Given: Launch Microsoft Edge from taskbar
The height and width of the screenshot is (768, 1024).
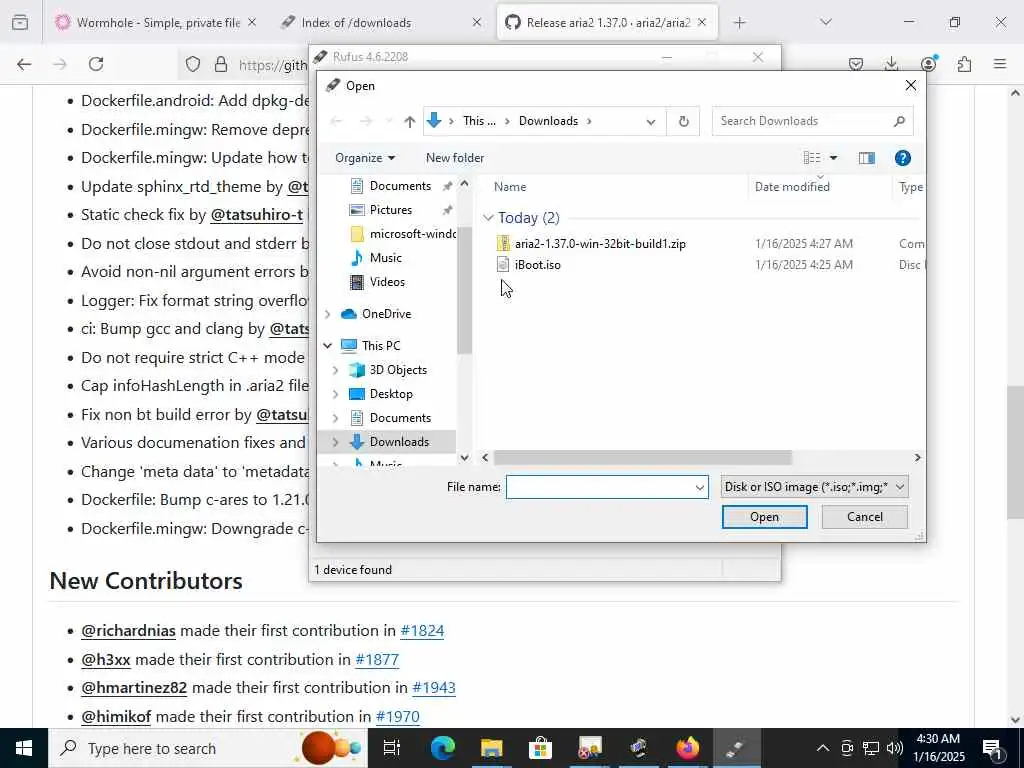Looking at the screenshot, I should (x=442, y=748).
